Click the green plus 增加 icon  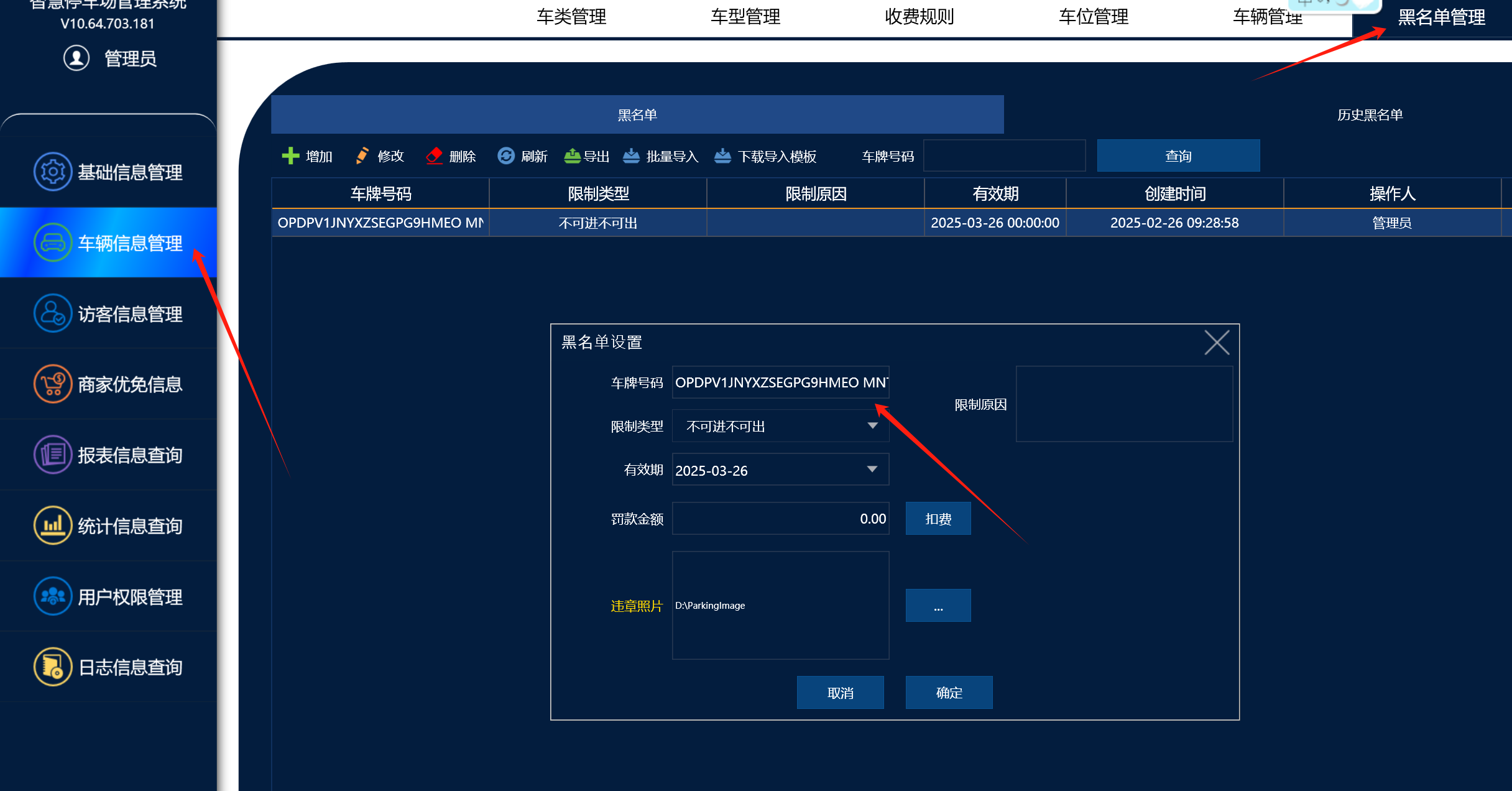pyautogui.click(x=290, y=155)
